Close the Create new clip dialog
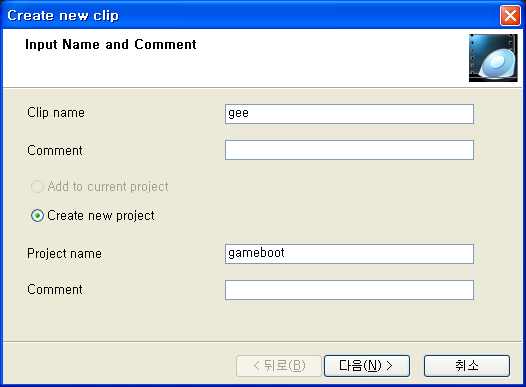 click(510, 15)
